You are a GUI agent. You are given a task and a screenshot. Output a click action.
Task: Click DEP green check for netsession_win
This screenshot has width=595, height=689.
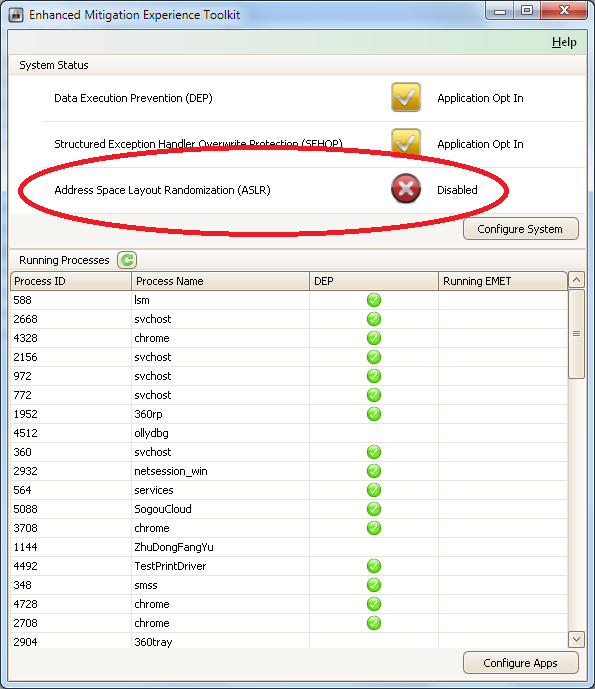pos(374,471)
